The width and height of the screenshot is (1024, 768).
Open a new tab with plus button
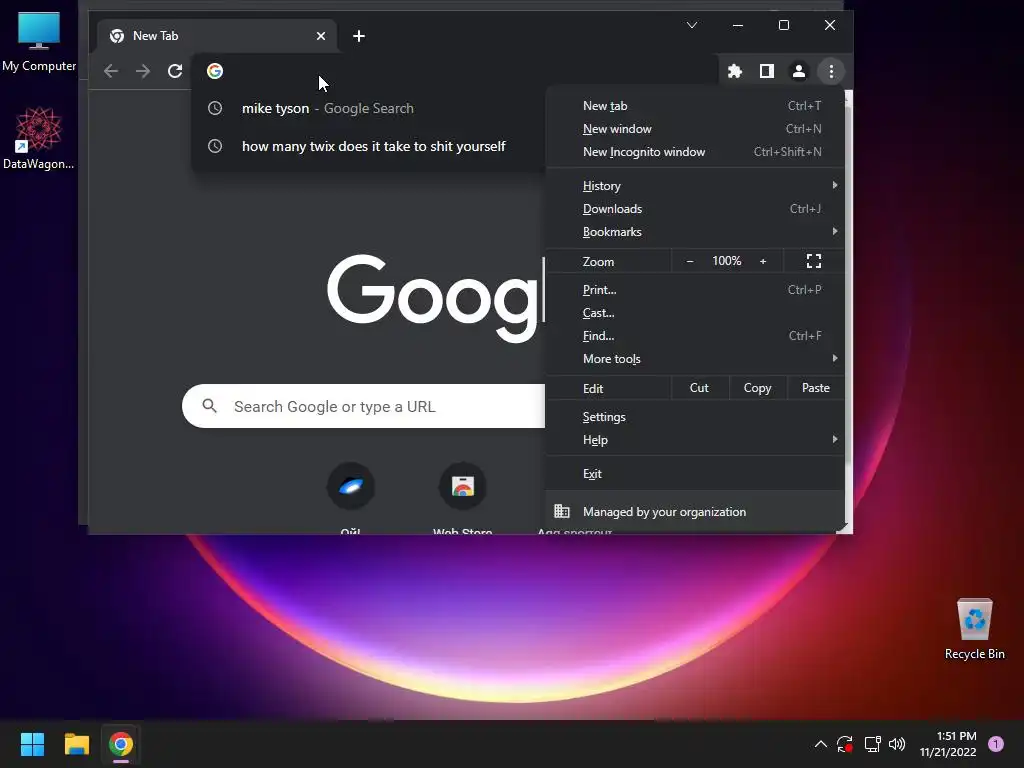tap(359, 36)
